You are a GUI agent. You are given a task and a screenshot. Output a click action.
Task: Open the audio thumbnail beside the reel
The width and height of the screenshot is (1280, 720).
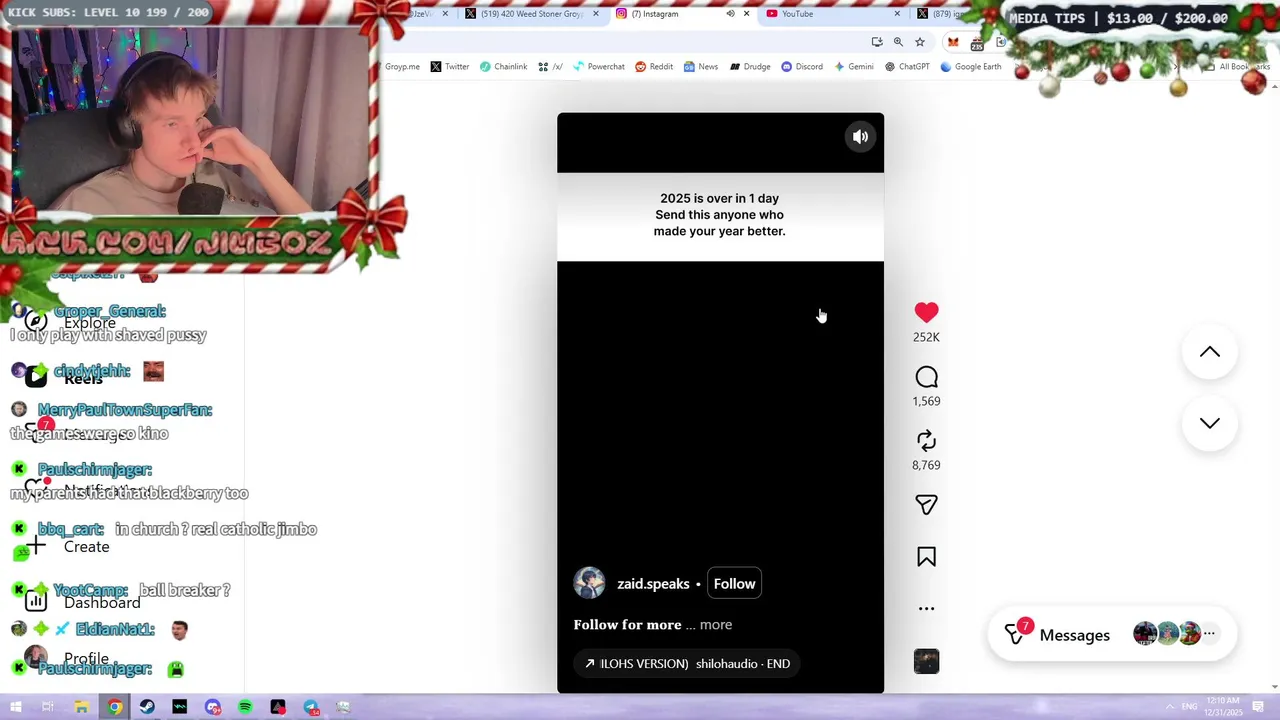(926, 661)
